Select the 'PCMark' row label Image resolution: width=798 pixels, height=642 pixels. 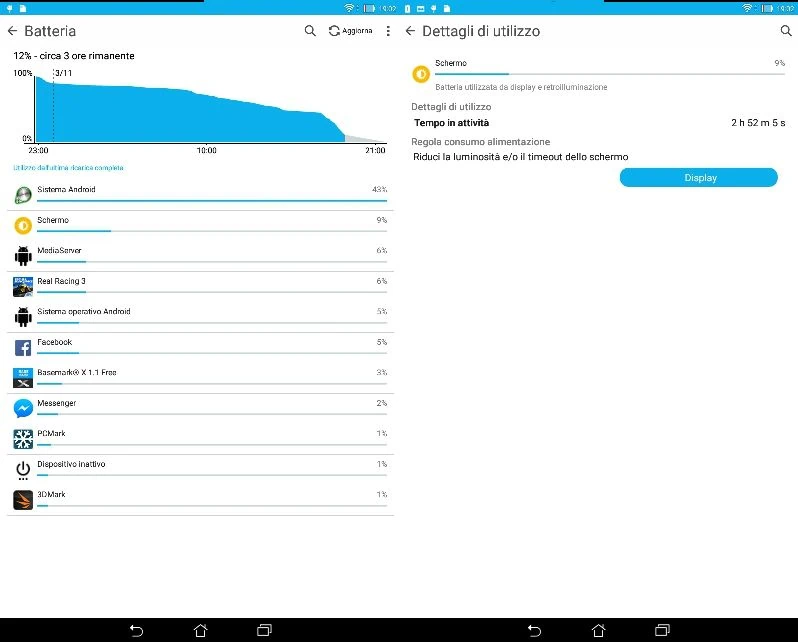(x=51, y=434)
